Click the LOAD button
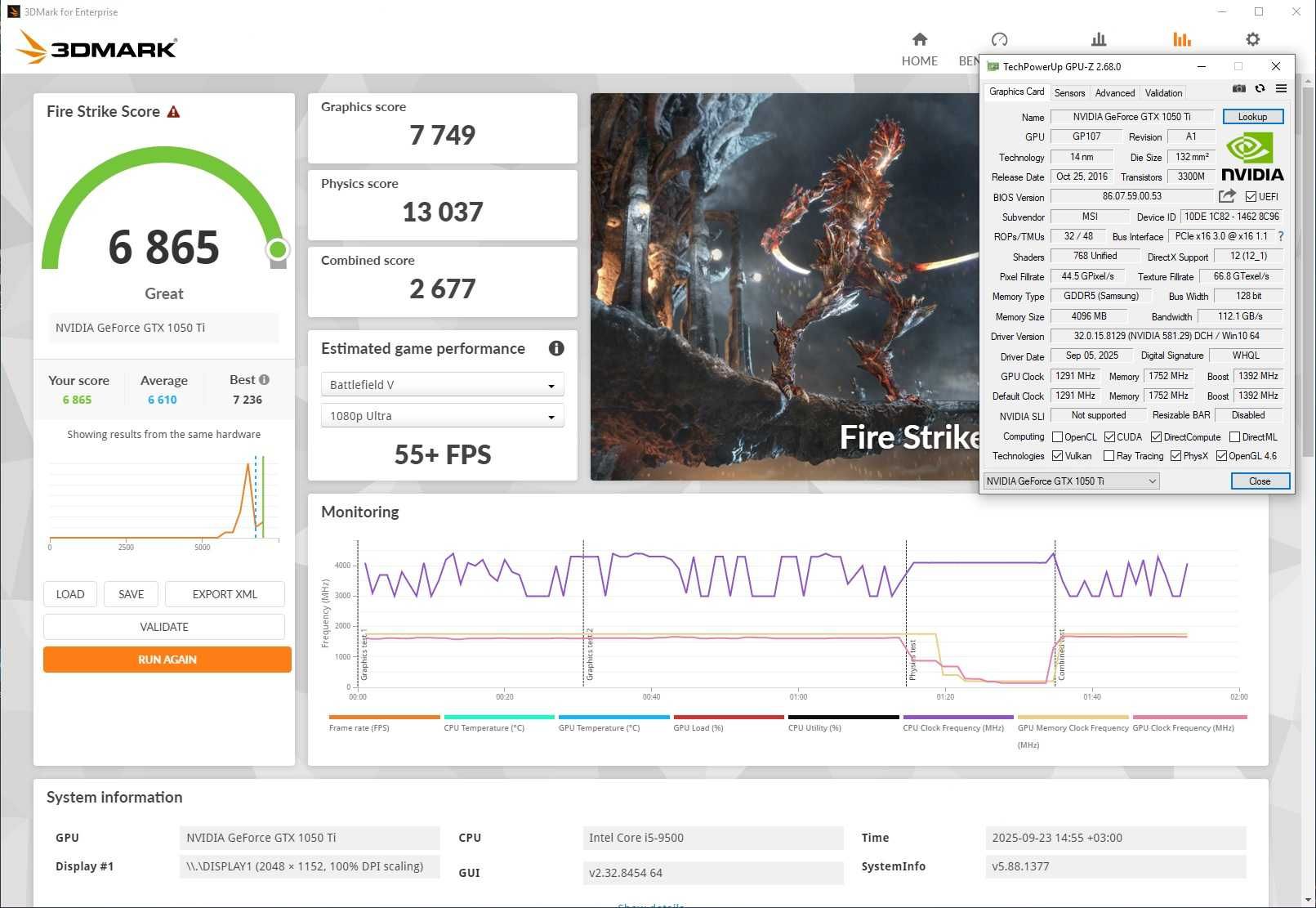Image resolution: width=1316 pixels, height=908 pixels. click(x=70, y=594)
